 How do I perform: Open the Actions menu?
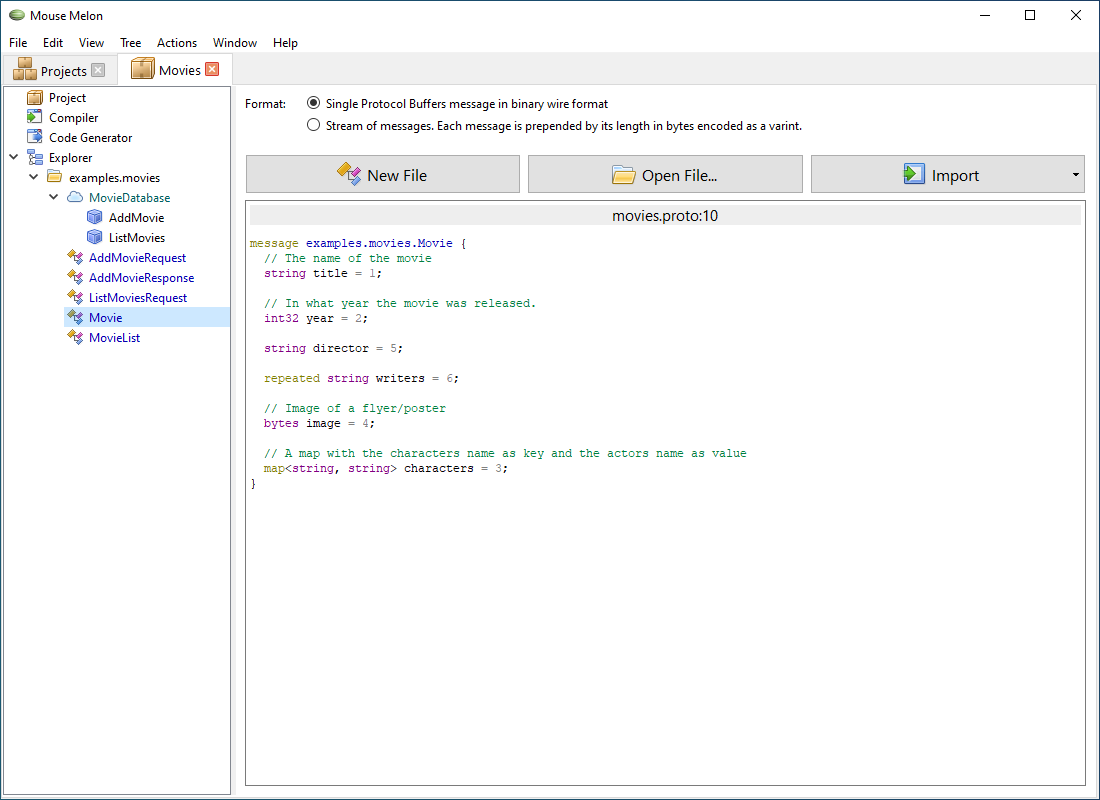point(177,43)
